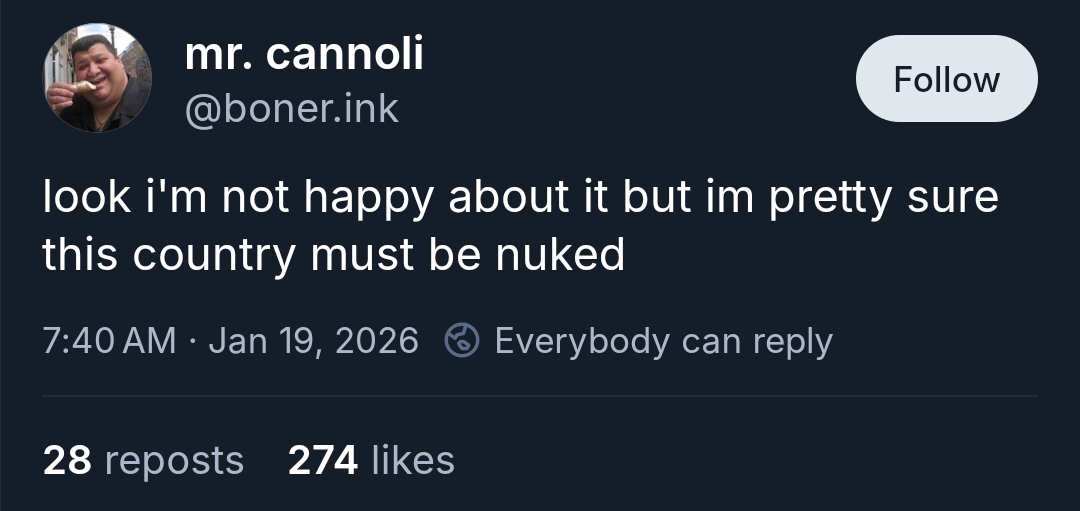Click the word "likes"
The image size is (1080, 511).
coord(412,460)
